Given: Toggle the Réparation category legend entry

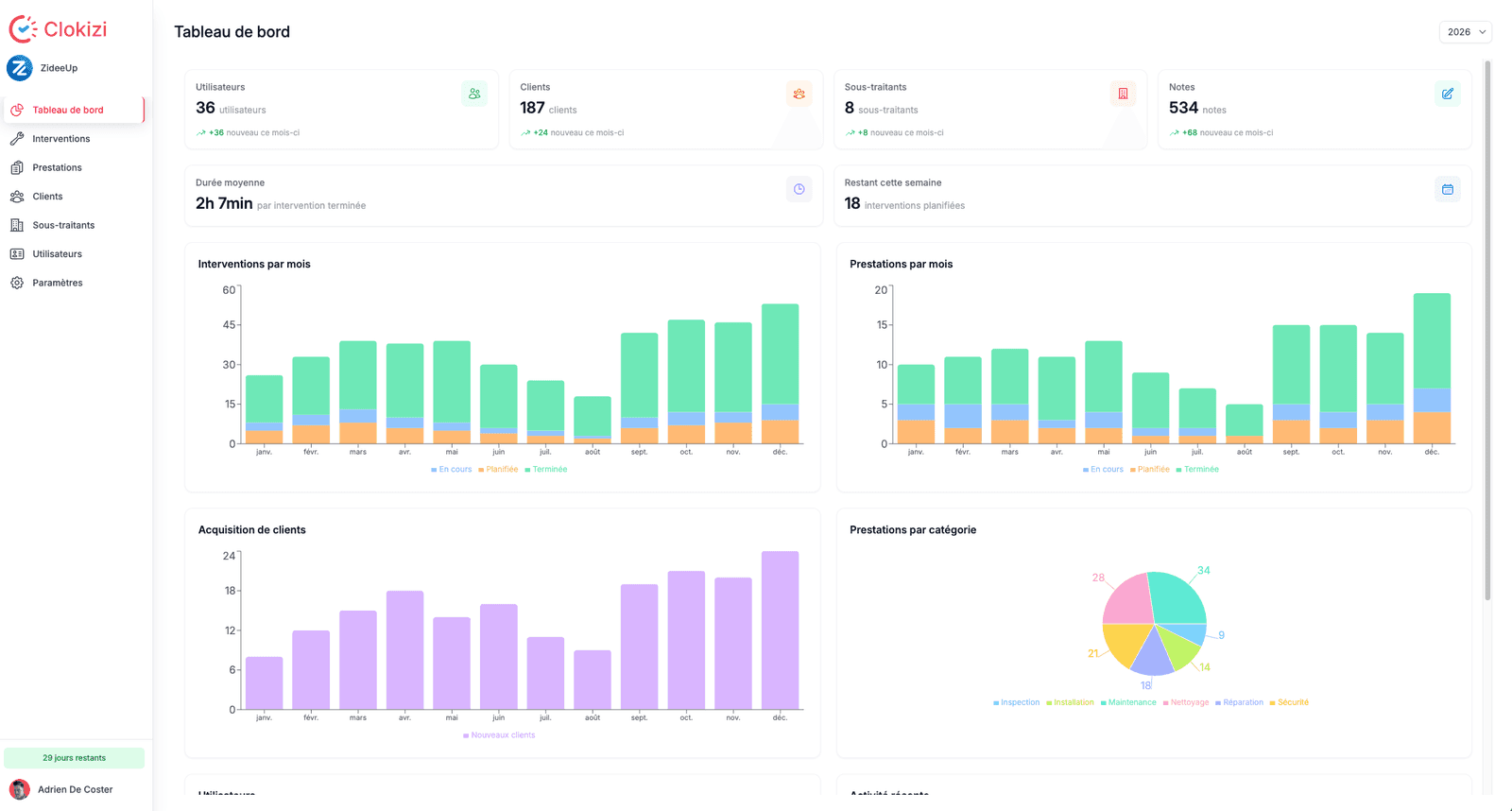Looking at the screenshot, I should pos(1239,702).
